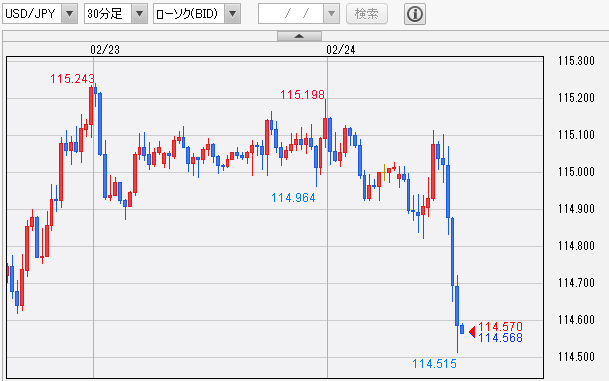Click the 115.200 axis value
This screenshot has width=609, height=381.
pyautogui.click(x=576, y=98)
